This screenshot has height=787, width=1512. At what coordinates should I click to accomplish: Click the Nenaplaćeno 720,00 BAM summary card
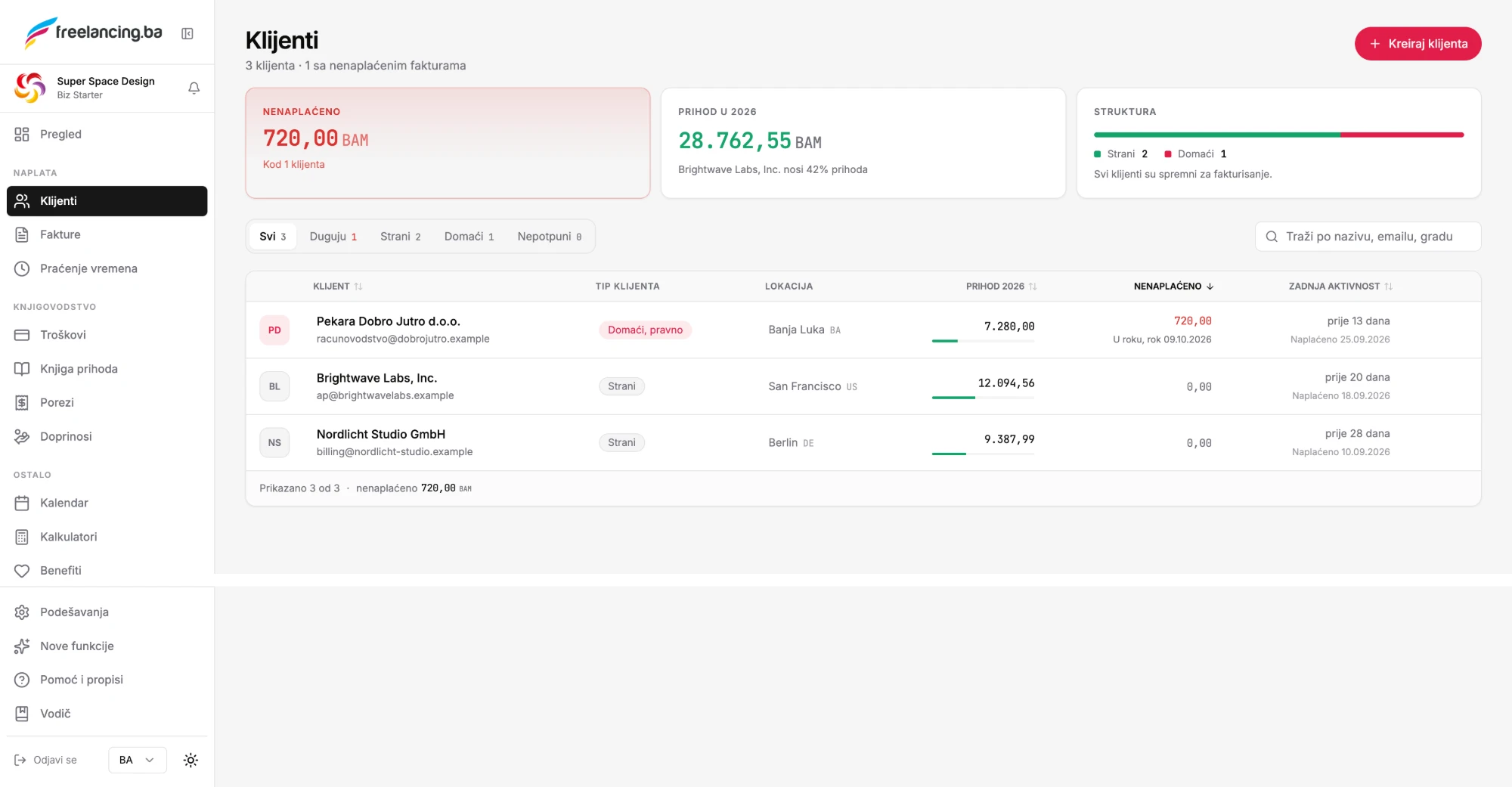pyautogui.click(x=448, y=143)
